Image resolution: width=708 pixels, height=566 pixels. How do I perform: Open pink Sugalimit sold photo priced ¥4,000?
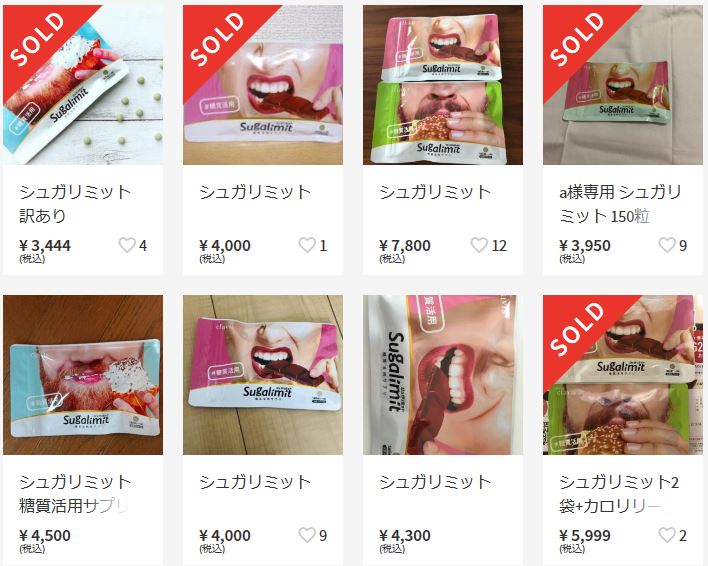point(263,85)
